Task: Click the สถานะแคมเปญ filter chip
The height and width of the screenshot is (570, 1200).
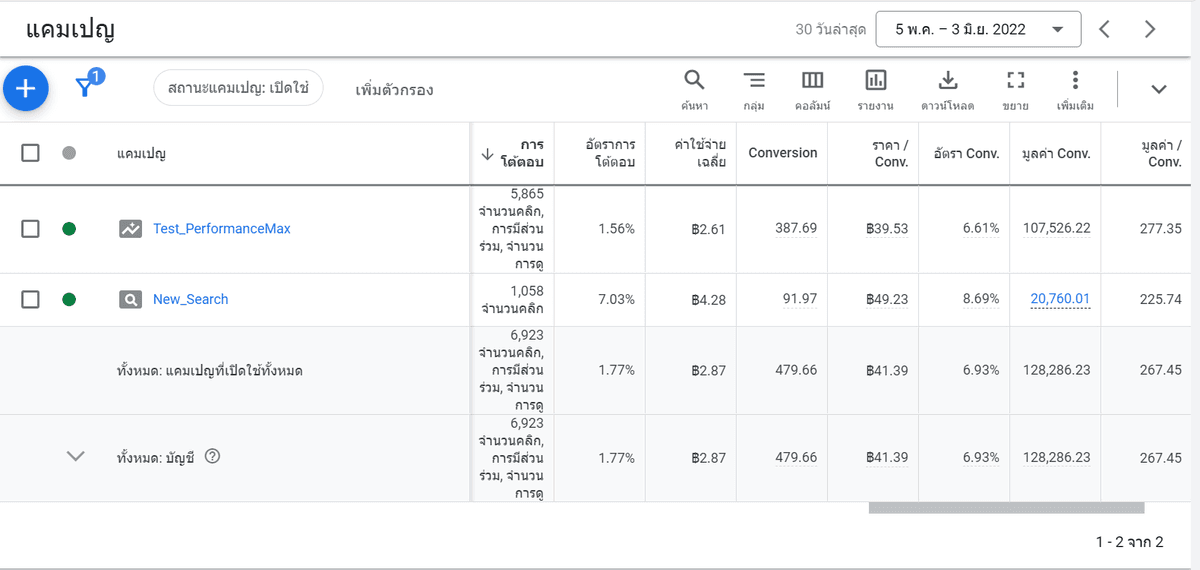Action: tap(238, 88)
